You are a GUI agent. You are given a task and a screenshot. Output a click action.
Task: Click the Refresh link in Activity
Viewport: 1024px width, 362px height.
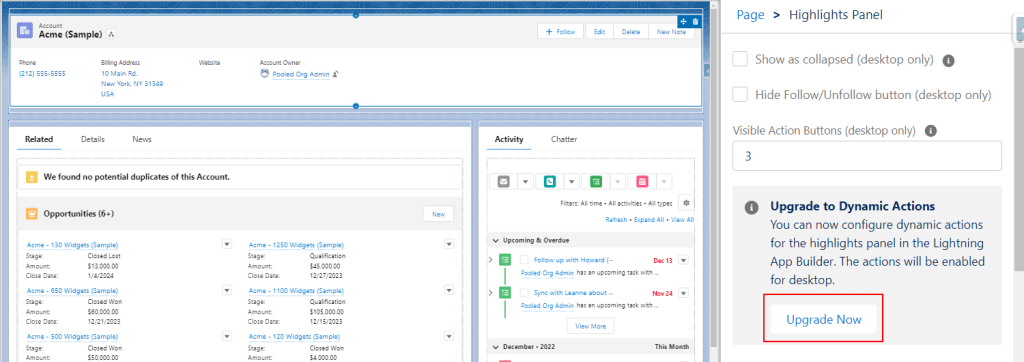coord(616,220)
